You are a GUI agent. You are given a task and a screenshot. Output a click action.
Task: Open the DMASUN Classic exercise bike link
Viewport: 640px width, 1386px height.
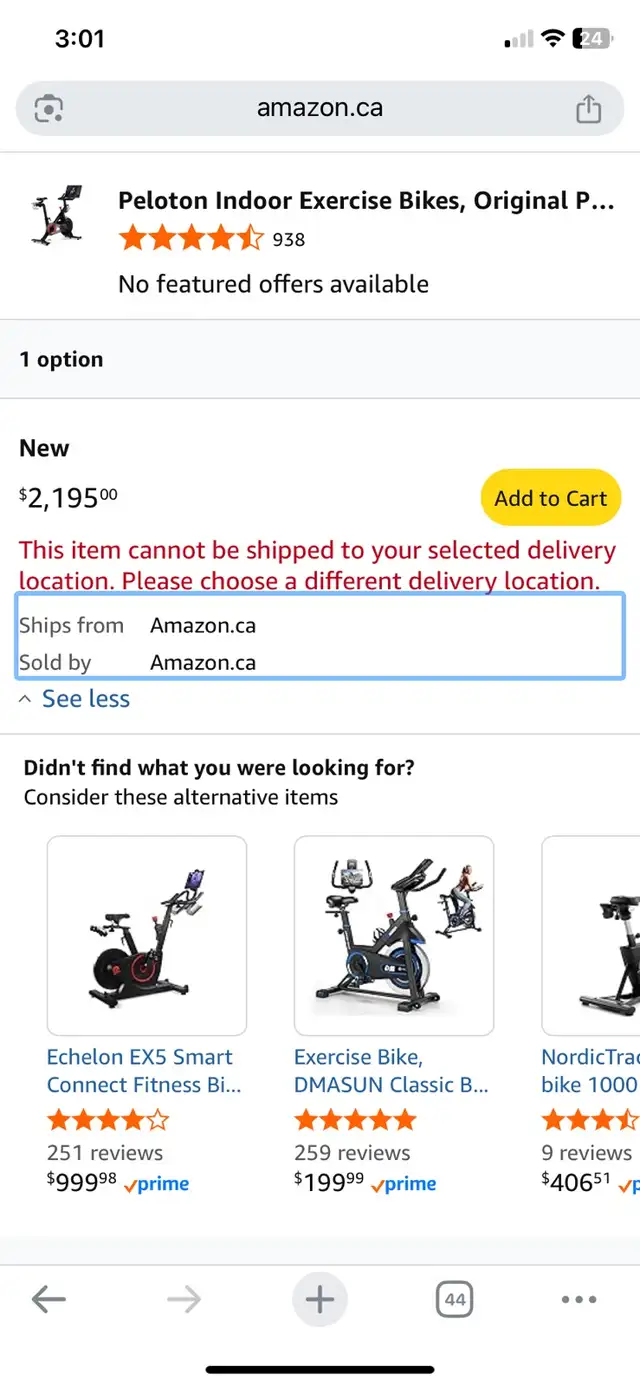click(x=391, y=1070)
